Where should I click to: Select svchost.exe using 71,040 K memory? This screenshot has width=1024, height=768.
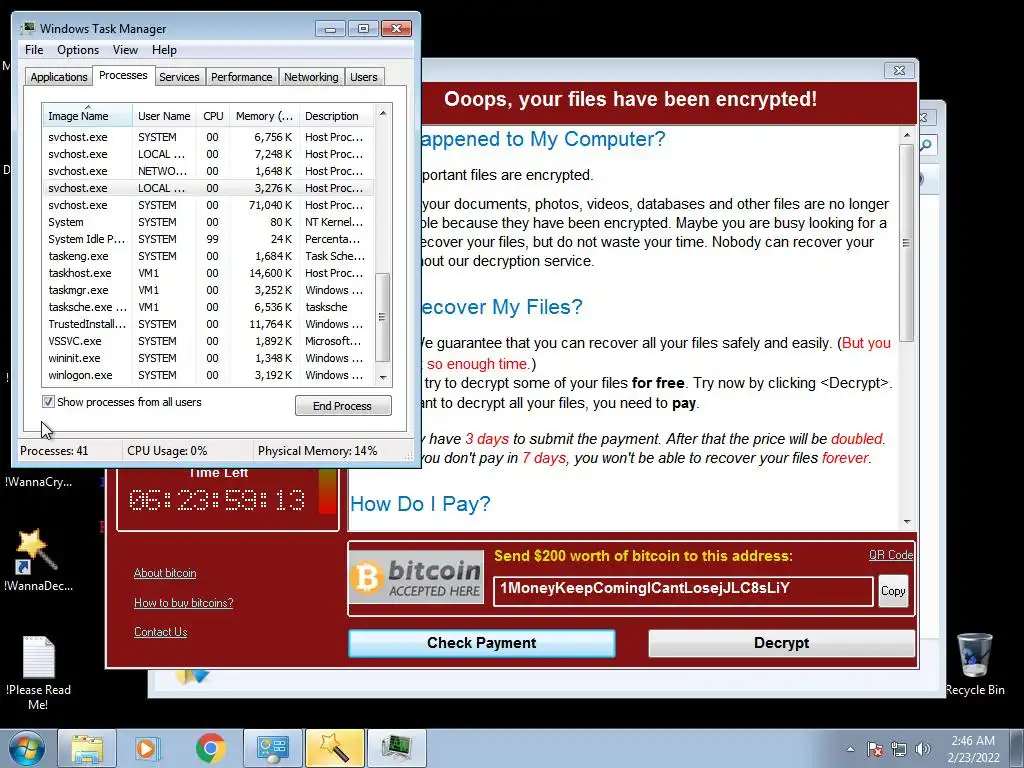[208, 205]
